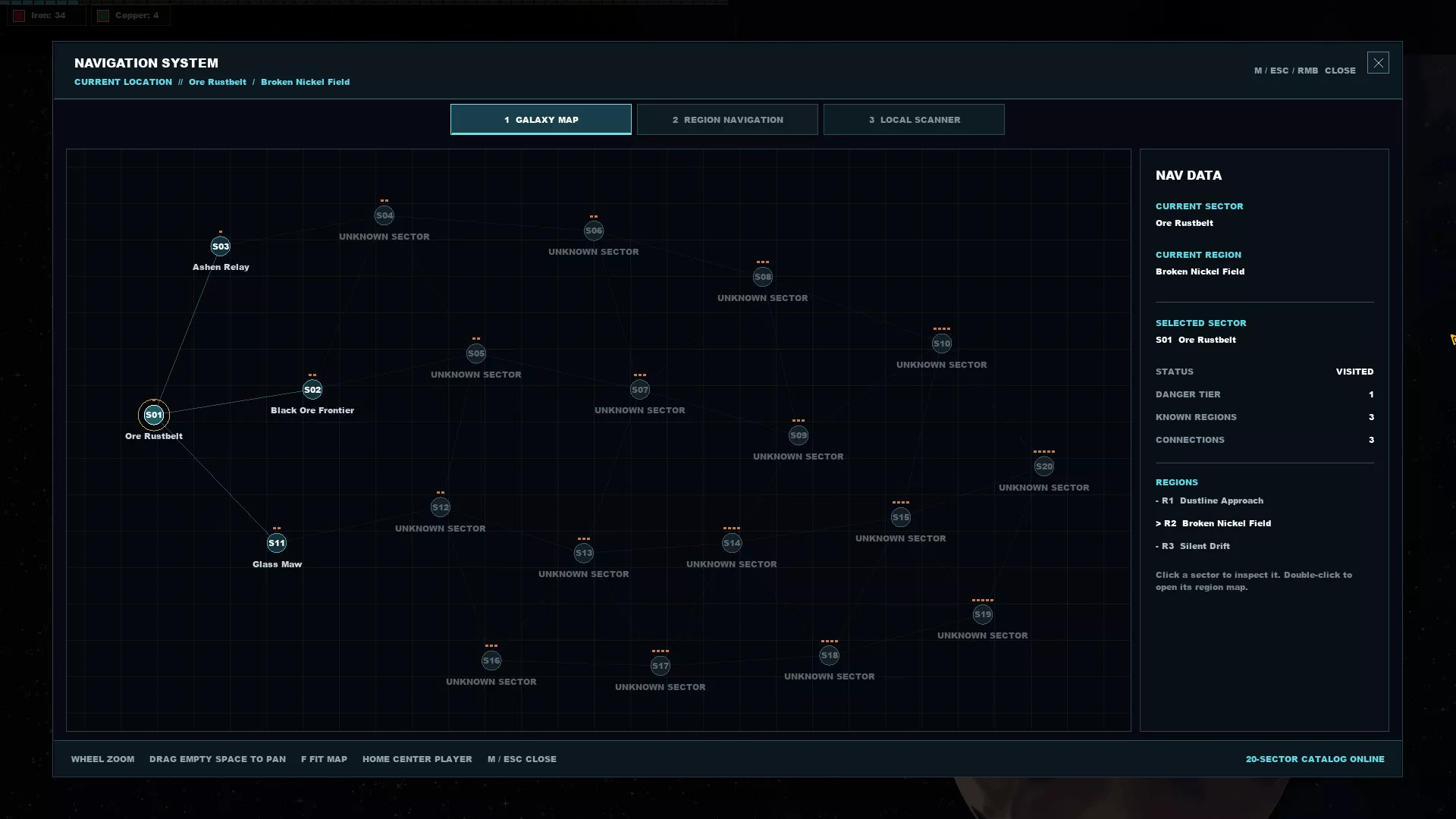The image size is (1456, 819).
Task: Select the S02 Black Ore Frontier node
Action: [x=312, y=390]
